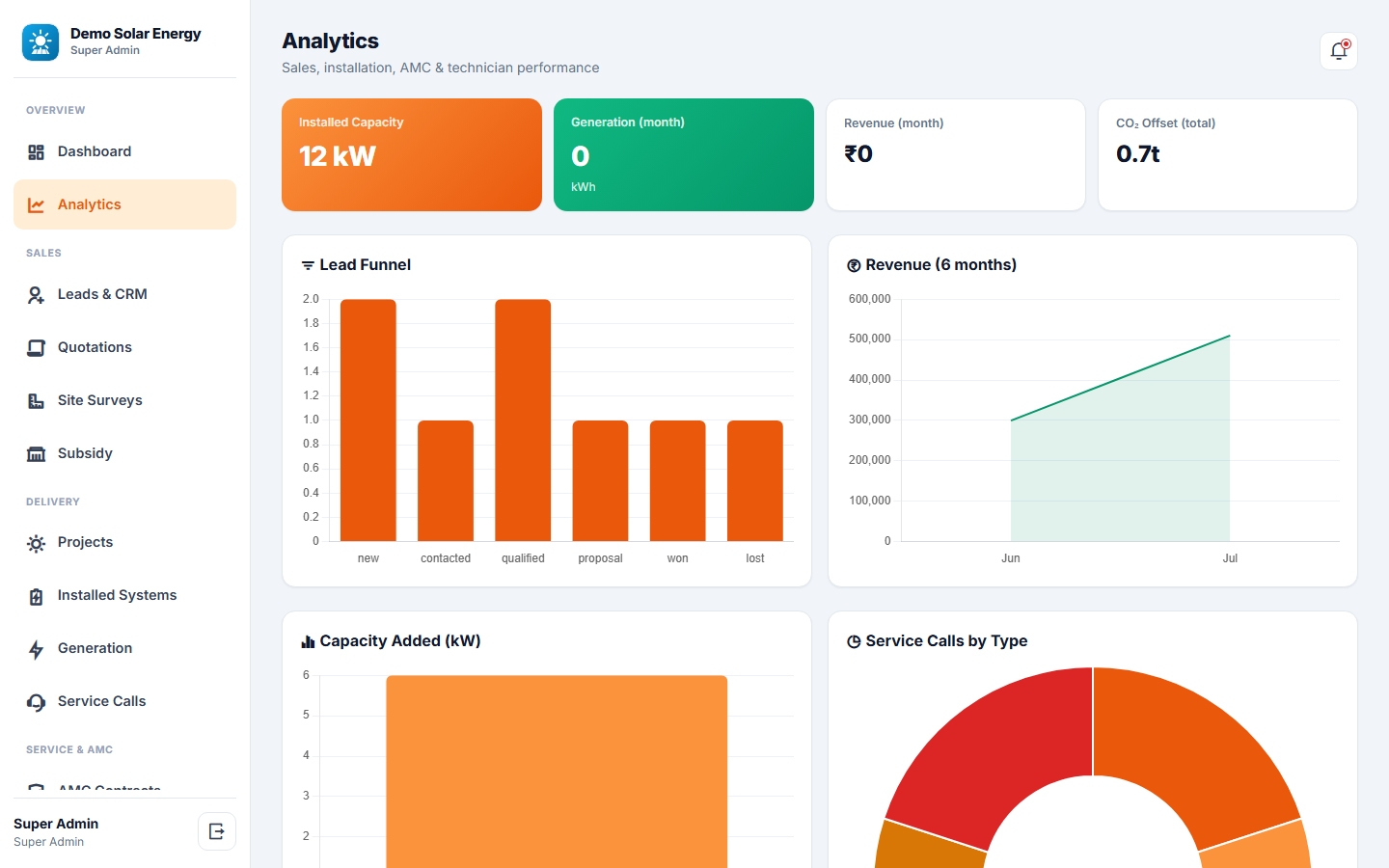1389x868 pixels.
Task: Click the 500,000 axis label on revenue chart
Action: tap(870, 339)
